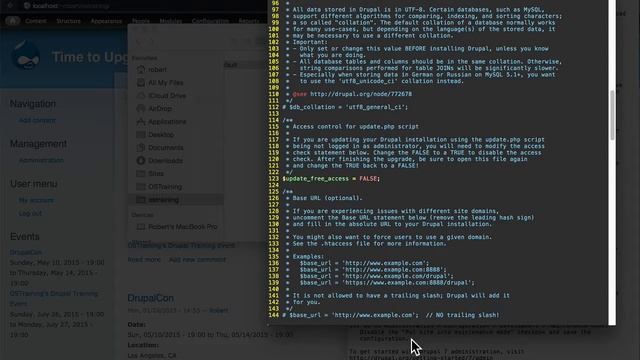Click the 'Important:' comment line 102
The height and width of the screenshot is (360, 640).
click(310, 42)
